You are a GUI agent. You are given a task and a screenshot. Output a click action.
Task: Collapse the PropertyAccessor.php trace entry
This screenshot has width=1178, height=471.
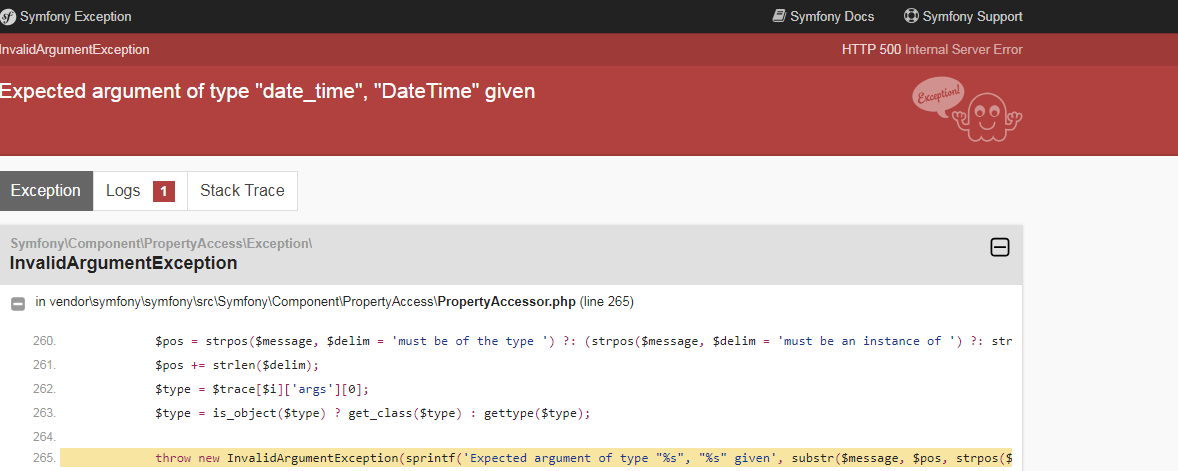coord(17,303)
